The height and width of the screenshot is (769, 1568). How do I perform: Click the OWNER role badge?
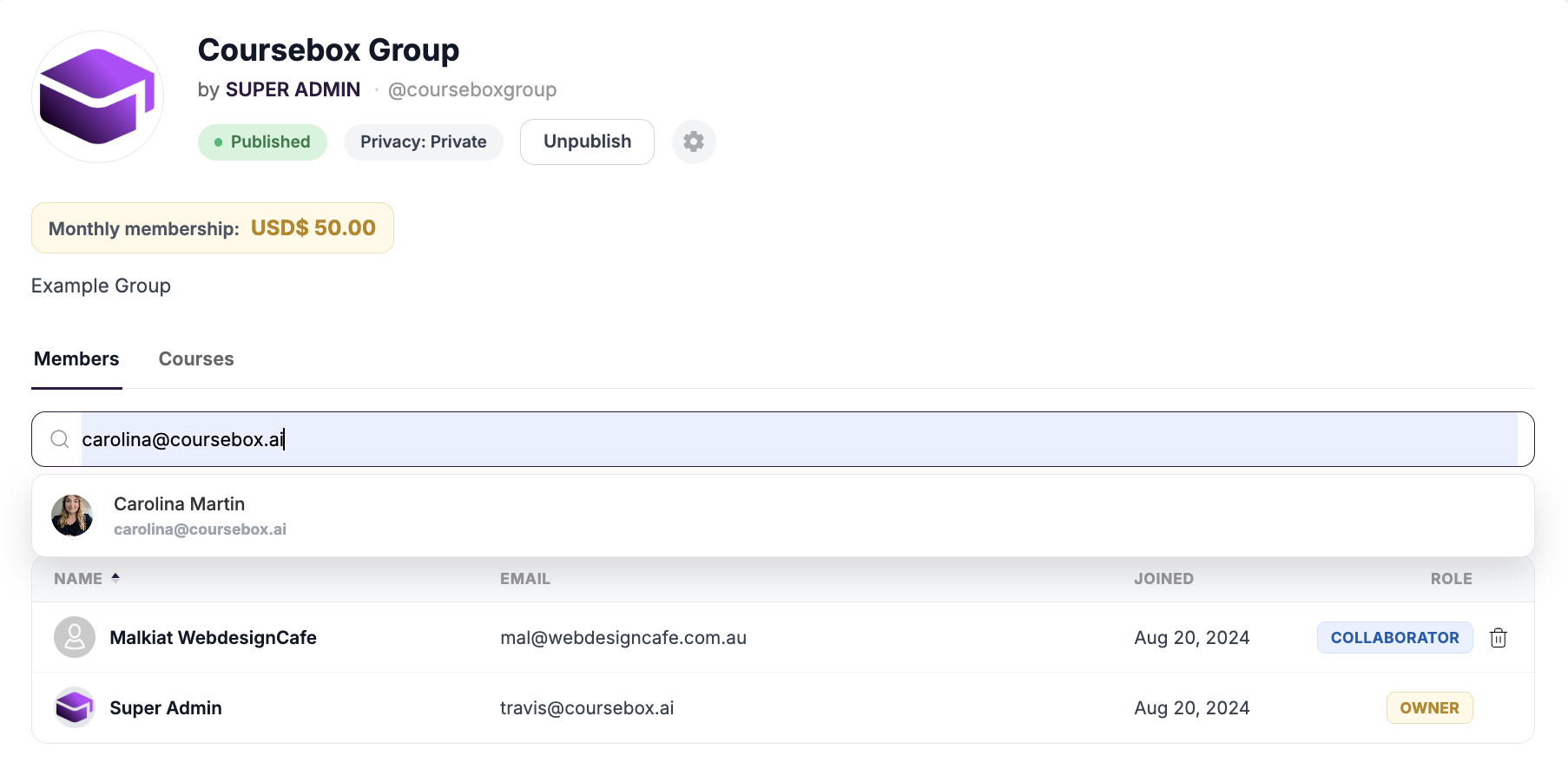pyautogui.click(x=1429, y=708)
